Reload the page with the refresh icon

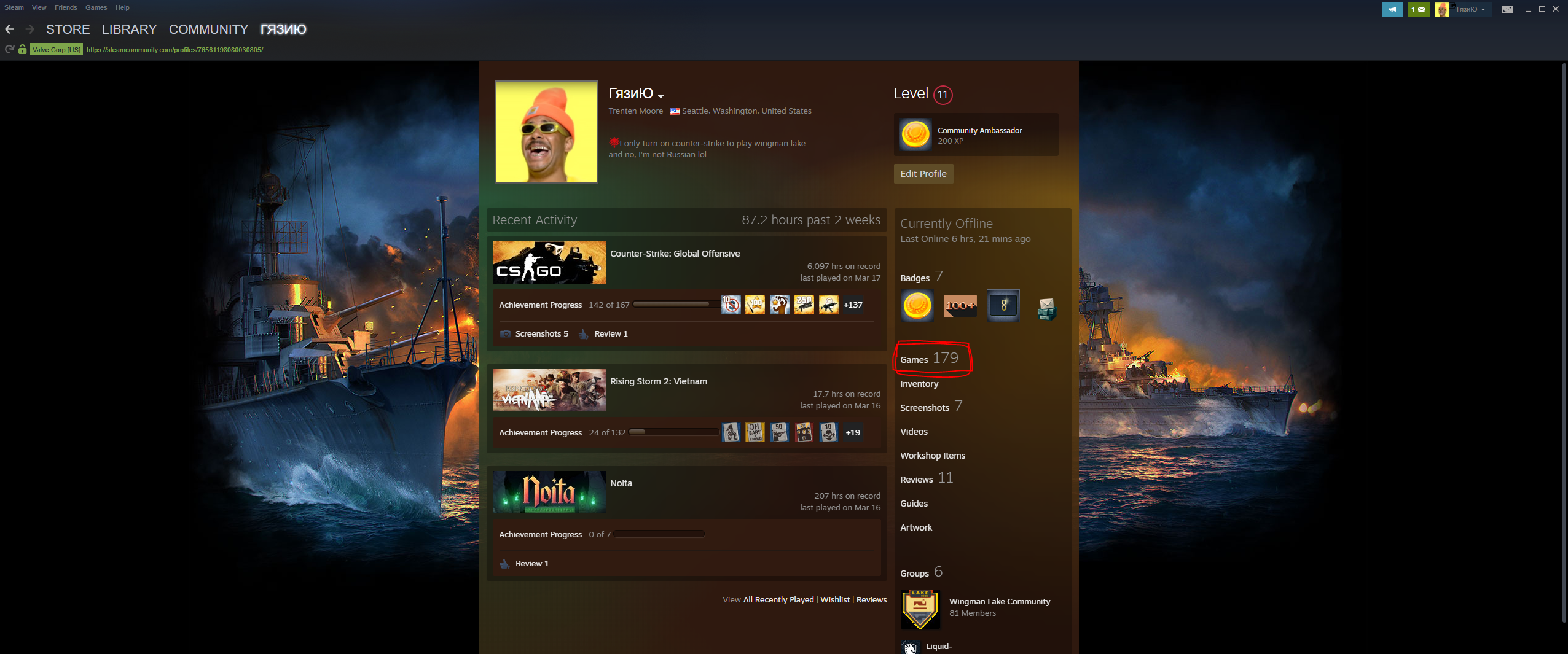[x=9, y=49]
